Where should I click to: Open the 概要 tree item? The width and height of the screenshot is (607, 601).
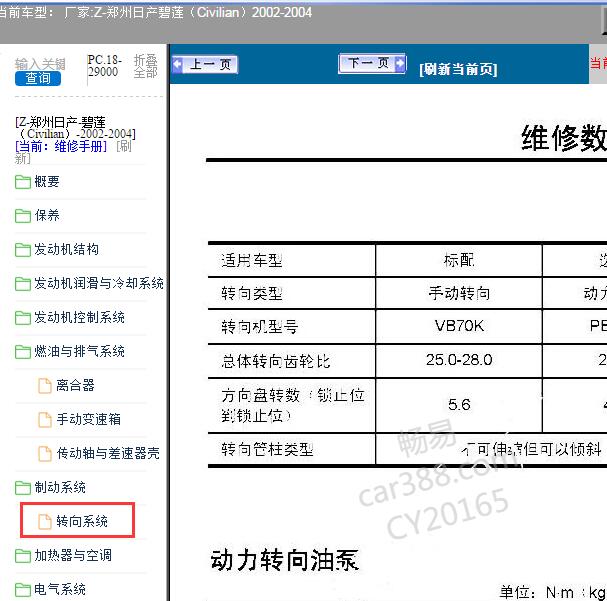[47, 181]
